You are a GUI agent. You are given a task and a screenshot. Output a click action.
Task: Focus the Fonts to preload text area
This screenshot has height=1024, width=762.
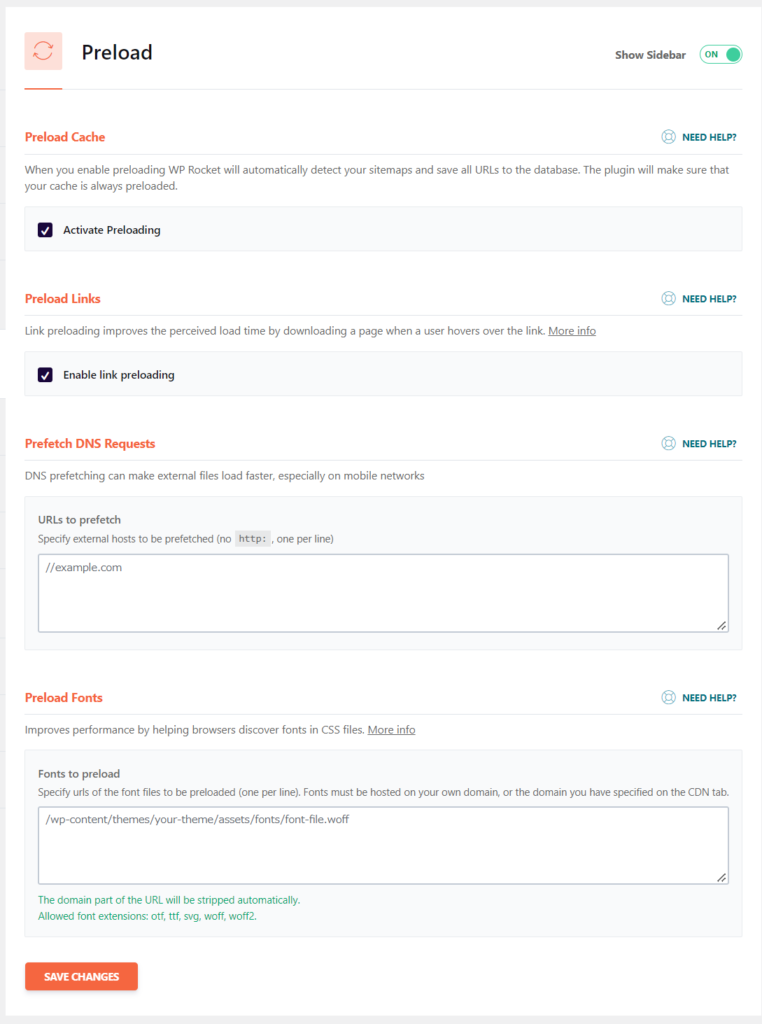click(383, 846)
